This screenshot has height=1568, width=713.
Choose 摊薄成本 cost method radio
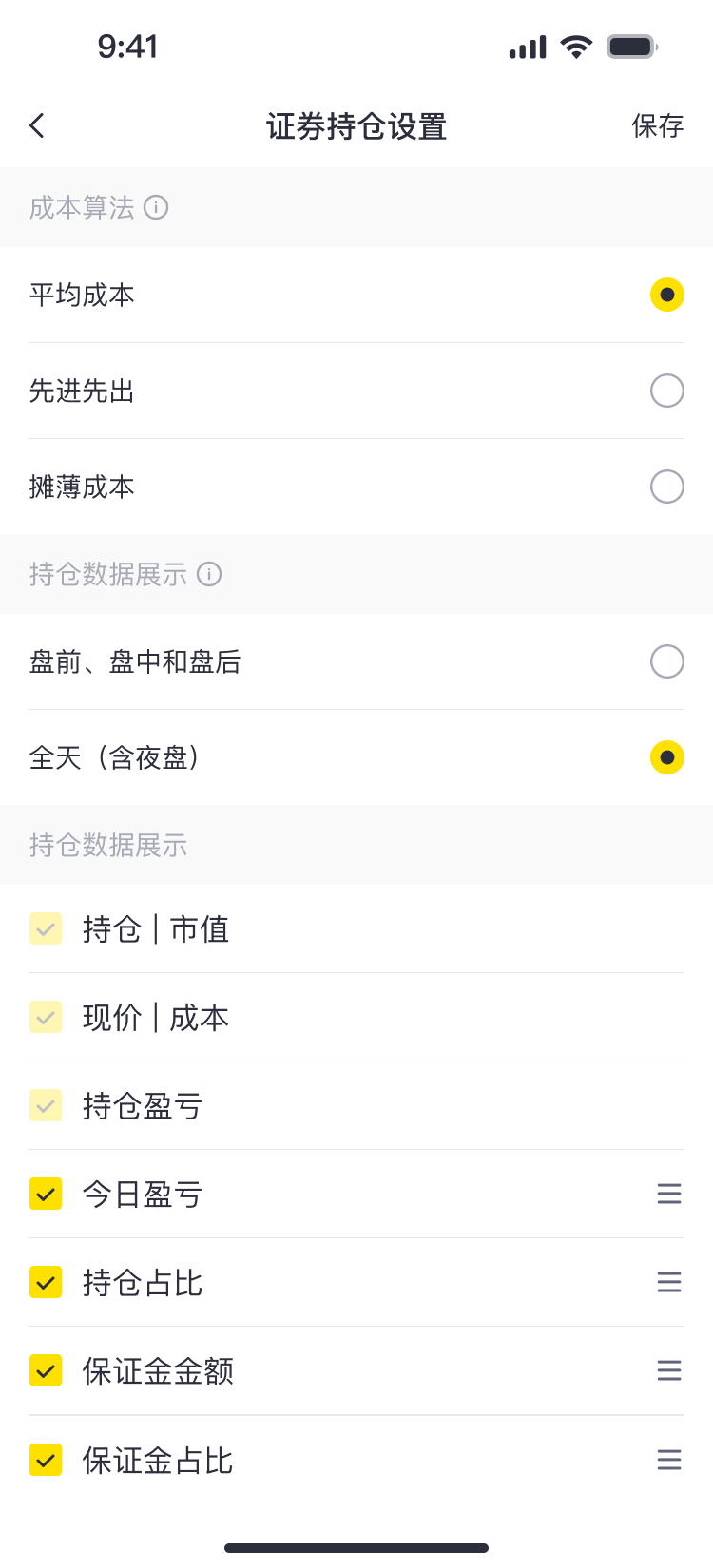point(666,487)
